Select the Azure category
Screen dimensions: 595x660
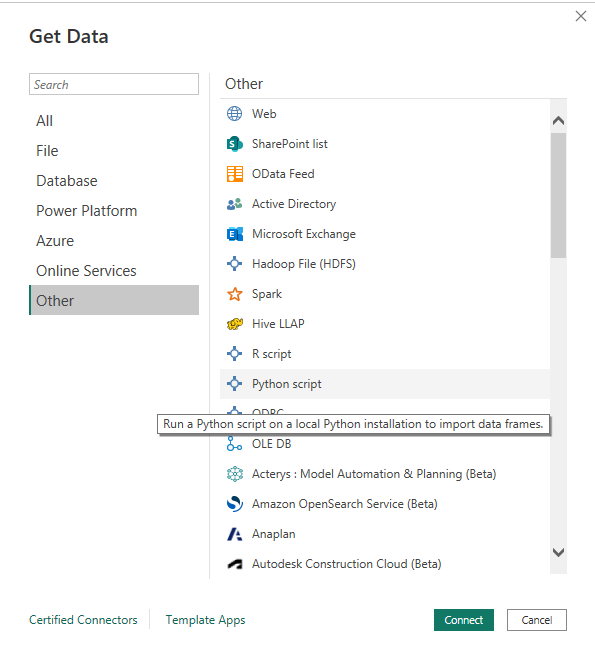pos(55,241)
